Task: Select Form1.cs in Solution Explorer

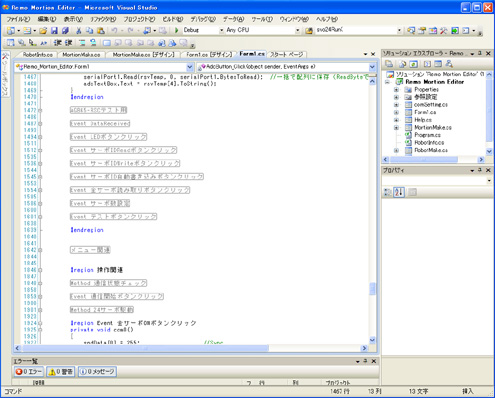Action: coord(425,112)
